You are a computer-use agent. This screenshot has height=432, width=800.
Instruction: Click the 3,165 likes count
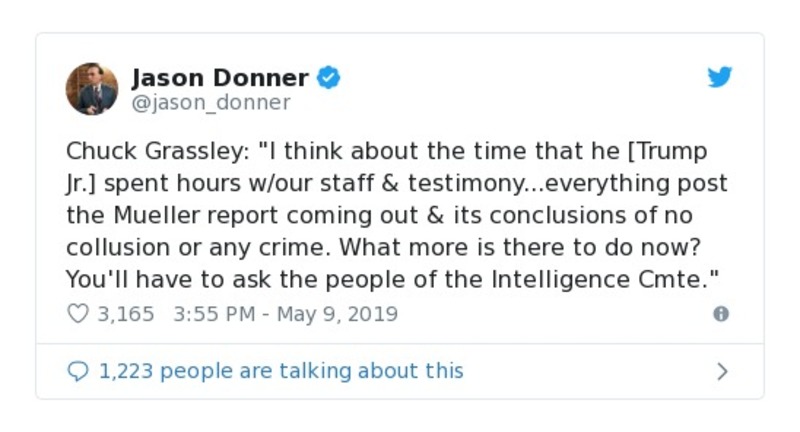click(x=126, y=314)
